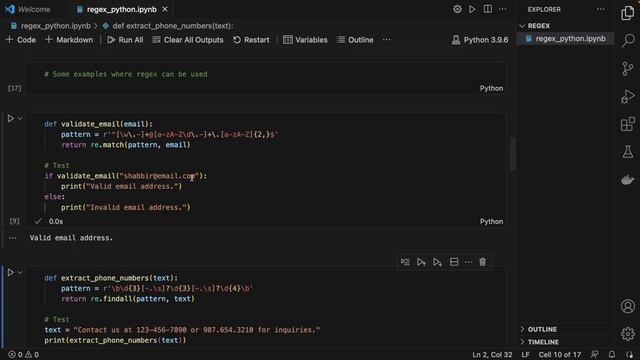This screenshot has width=640, height=360.
Task: Click Run by Line in cell toolbar
Action: [x=405, y=262]
